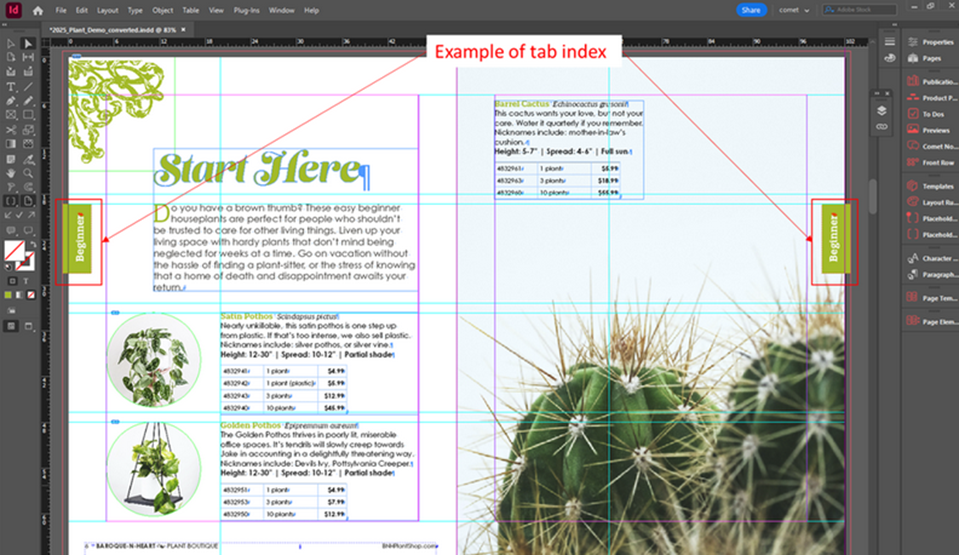Viewport: 959px width, 555px height.
Task: Open the Layout menu
Action: point(108,10)
